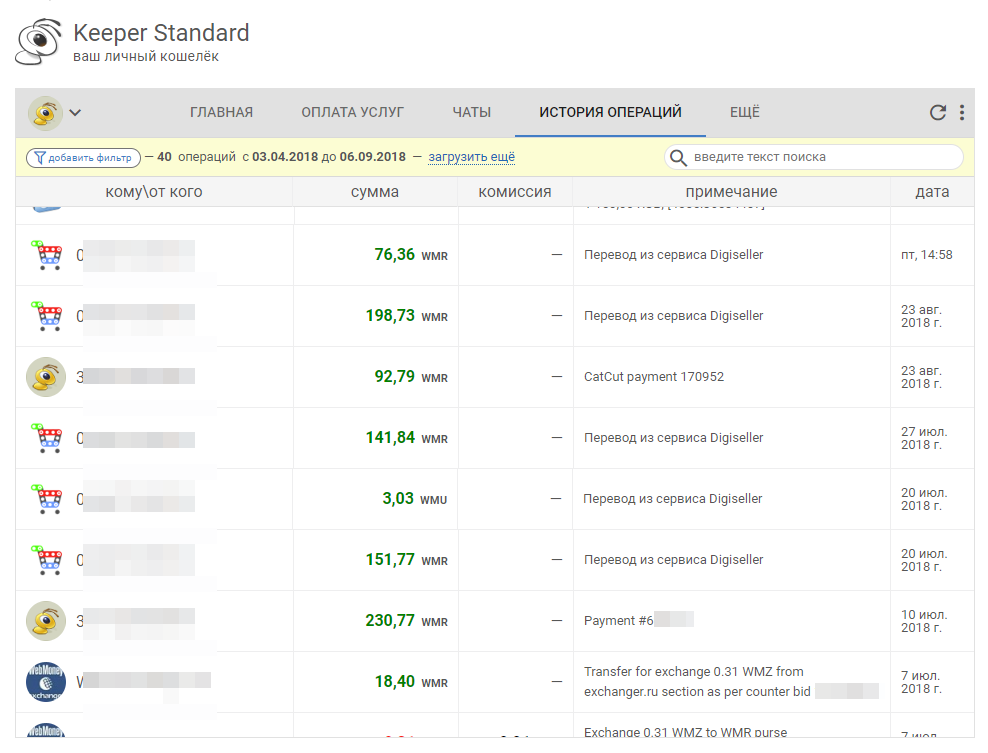This screenshot has width=988, height=753.
Task: Select the 92,79 WMR amount
Action: [x=411, y=377]
